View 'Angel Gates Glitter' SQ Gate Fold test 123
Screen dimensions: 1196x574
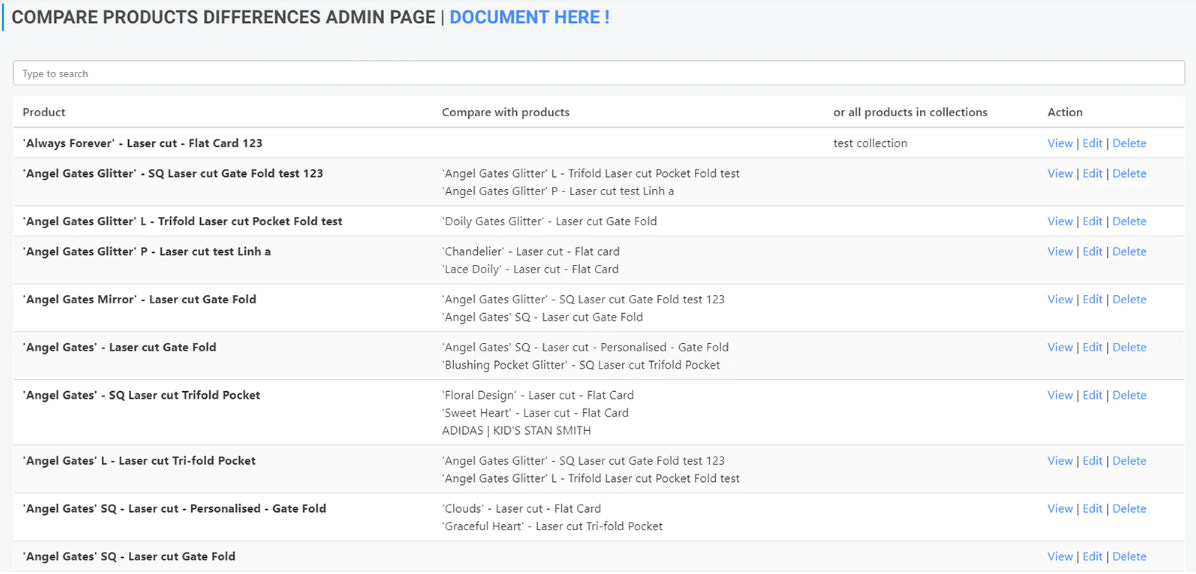tap(1059, 173)
